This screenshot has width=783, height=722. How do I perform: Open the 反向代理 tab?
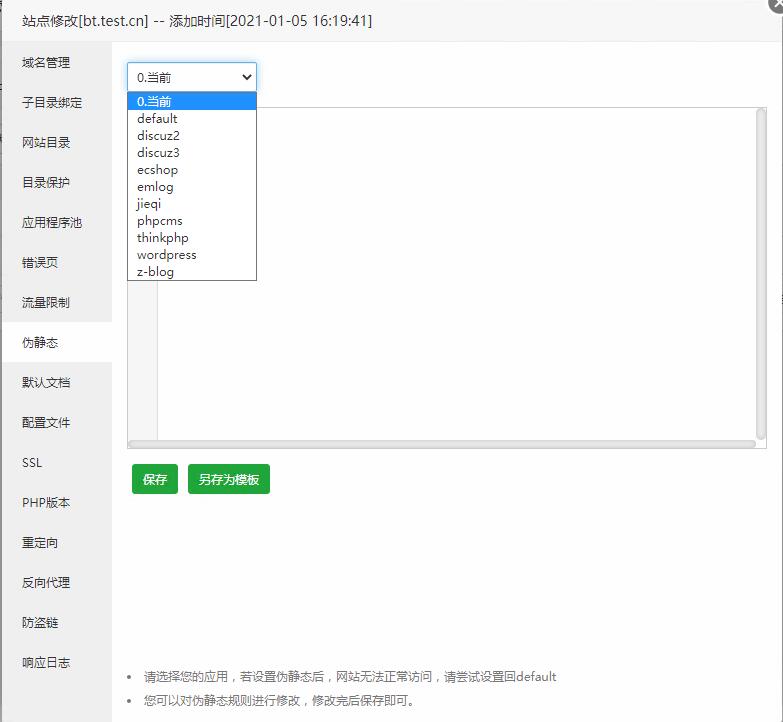[57, 582]
